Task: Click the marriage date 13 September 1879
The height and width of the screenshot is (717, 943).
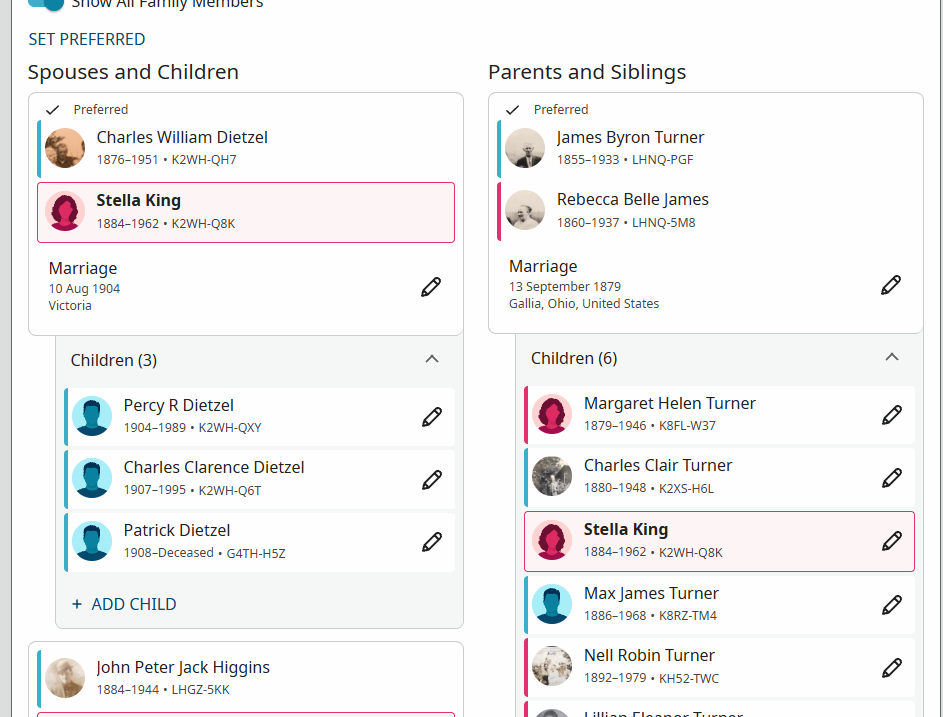Action: pyautogui.click(x=565, y=287)
